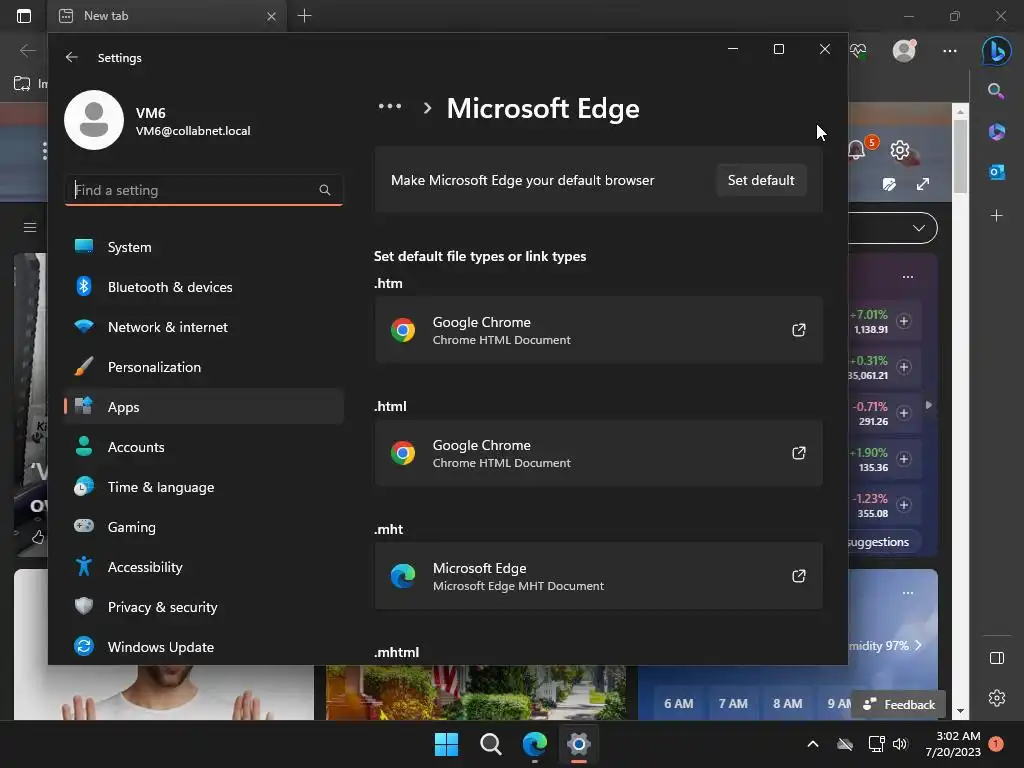1024x768 pixels.
Task: Click the Set default button
Action: [x=761, y=180]
